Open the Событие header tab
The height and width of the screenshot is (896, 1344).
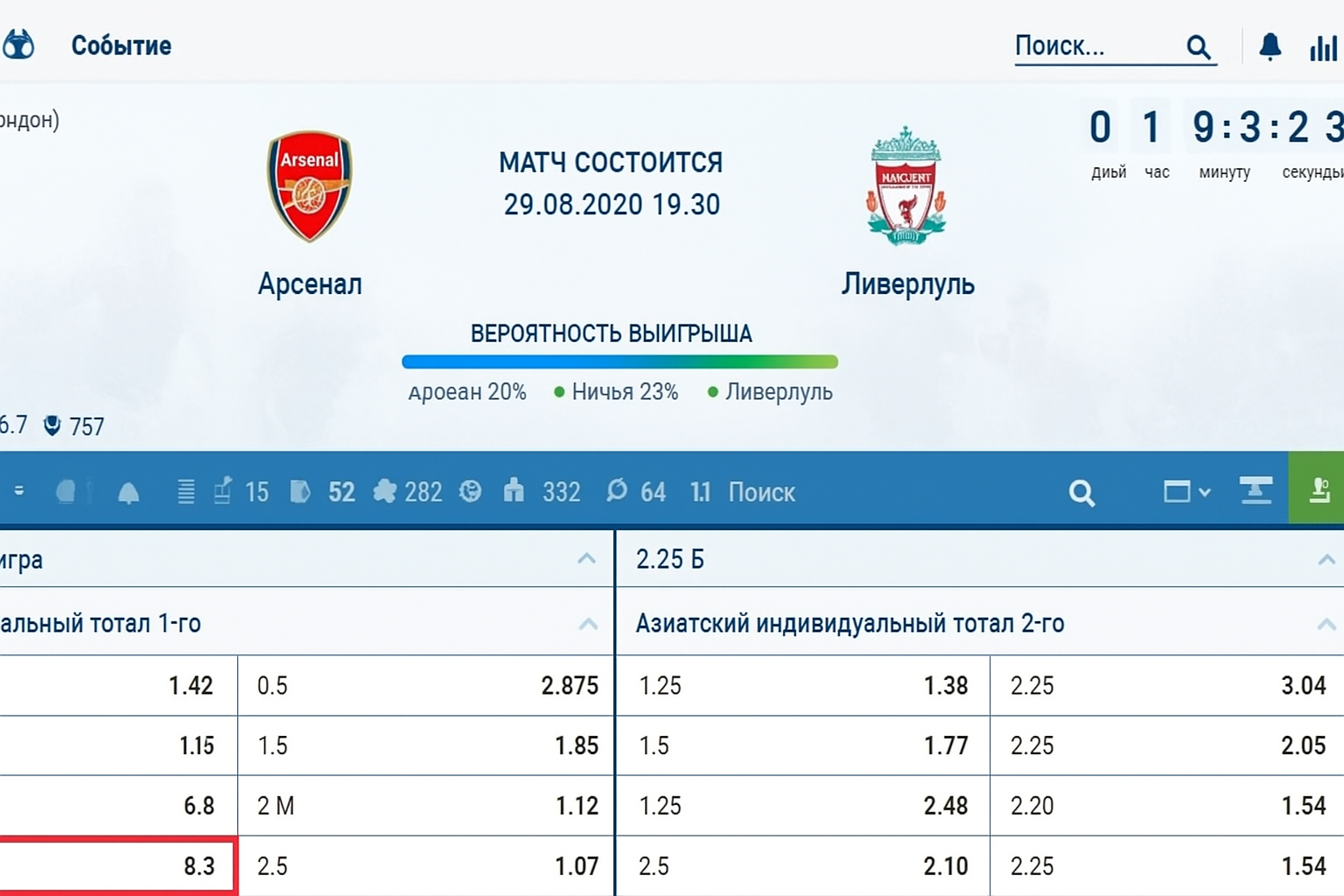tap(121, 45)
